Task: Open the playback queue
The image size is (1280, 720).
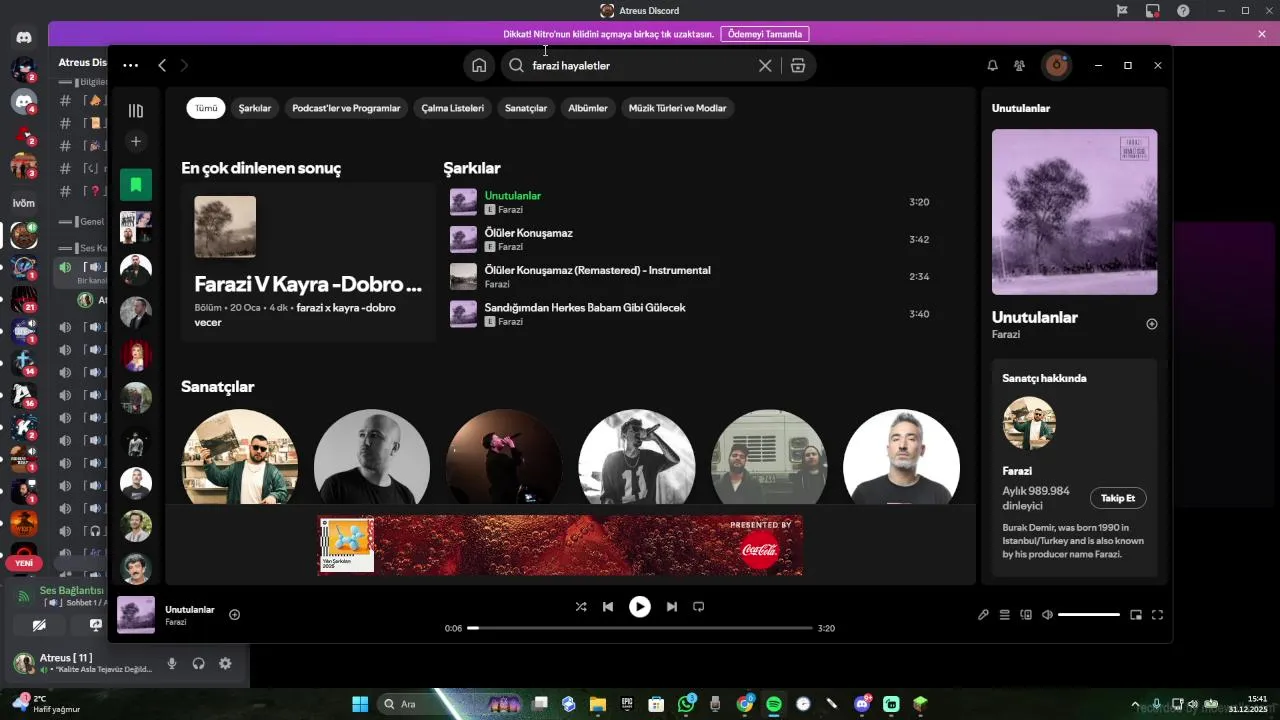Action: pos(1005,615)
